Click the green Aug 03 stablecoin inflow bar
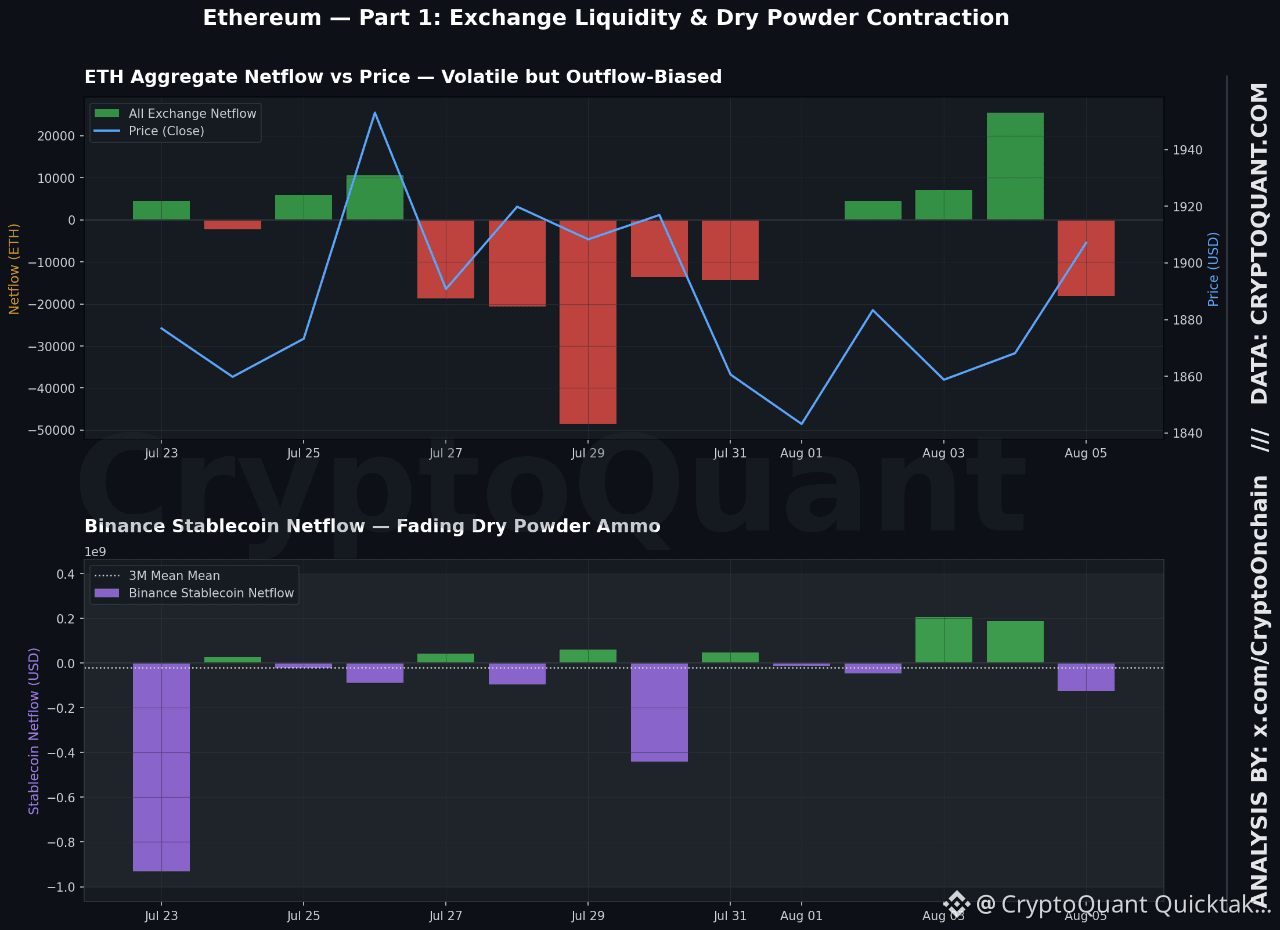 (x=944, y=640)
